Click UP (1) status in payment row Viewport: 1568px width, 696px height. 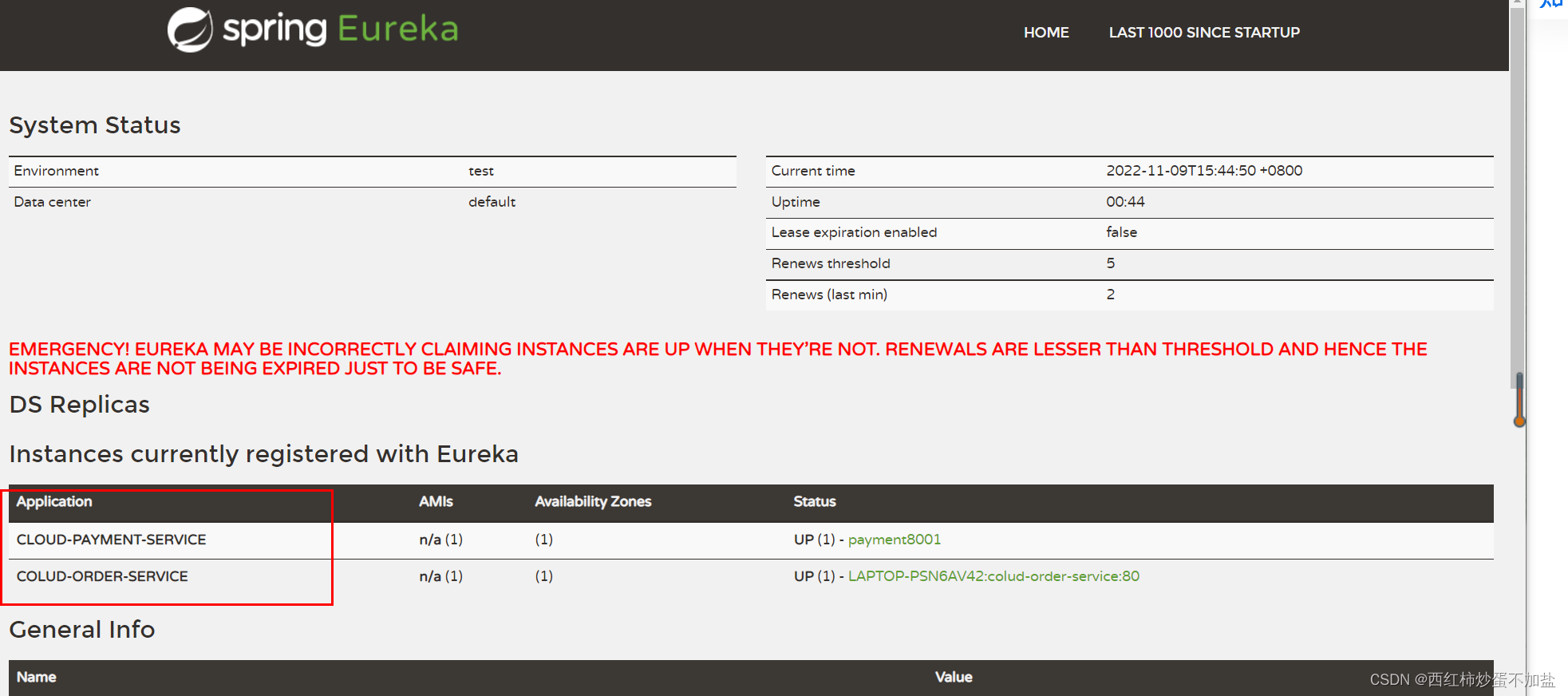point(814,540)
